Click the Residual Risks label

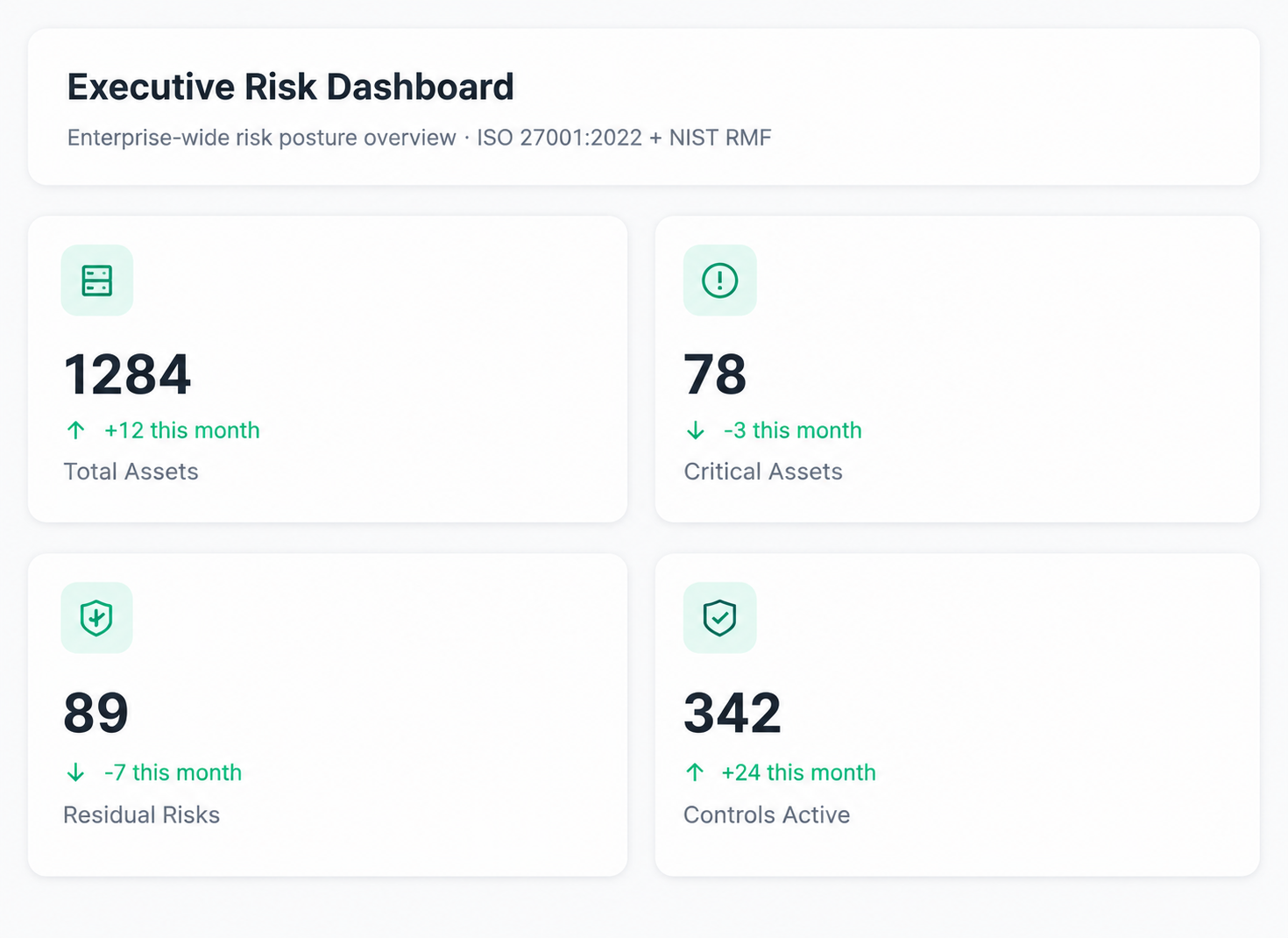coord(141,815)
